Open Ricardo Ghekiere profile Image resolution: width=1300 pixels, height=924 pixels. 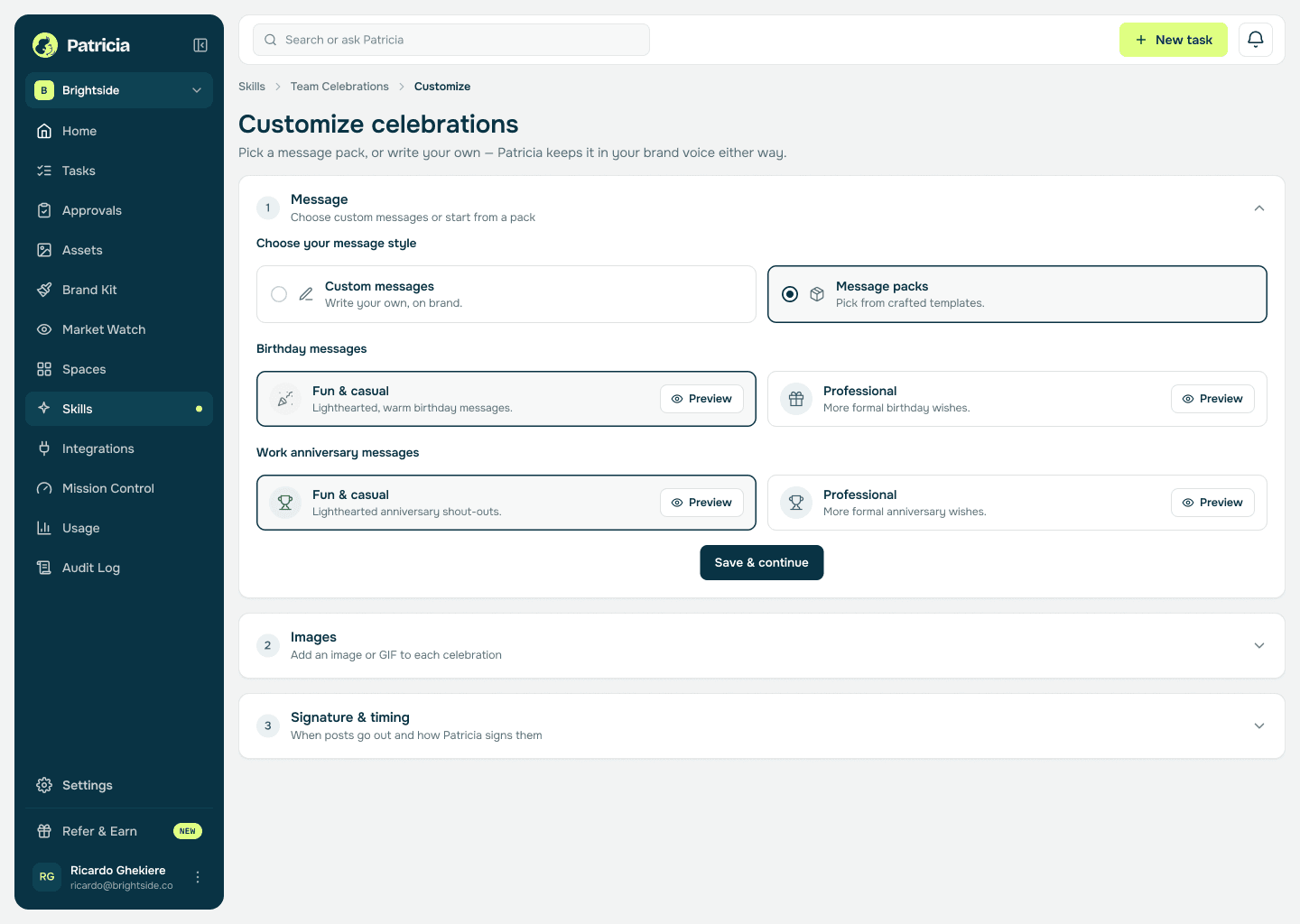[119, 877]
